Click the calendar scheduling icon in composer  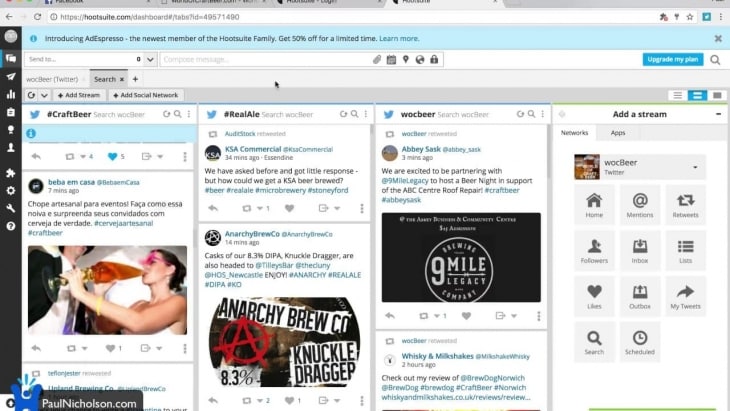[391, 60]
